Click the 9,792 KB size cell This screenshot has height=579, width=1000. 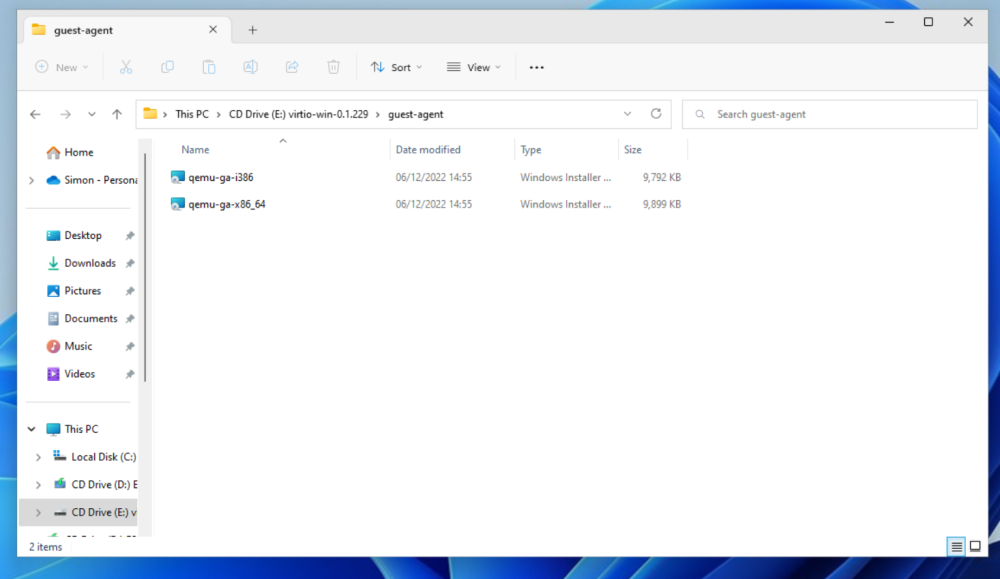pyautogui.click(x=661, y=177)
